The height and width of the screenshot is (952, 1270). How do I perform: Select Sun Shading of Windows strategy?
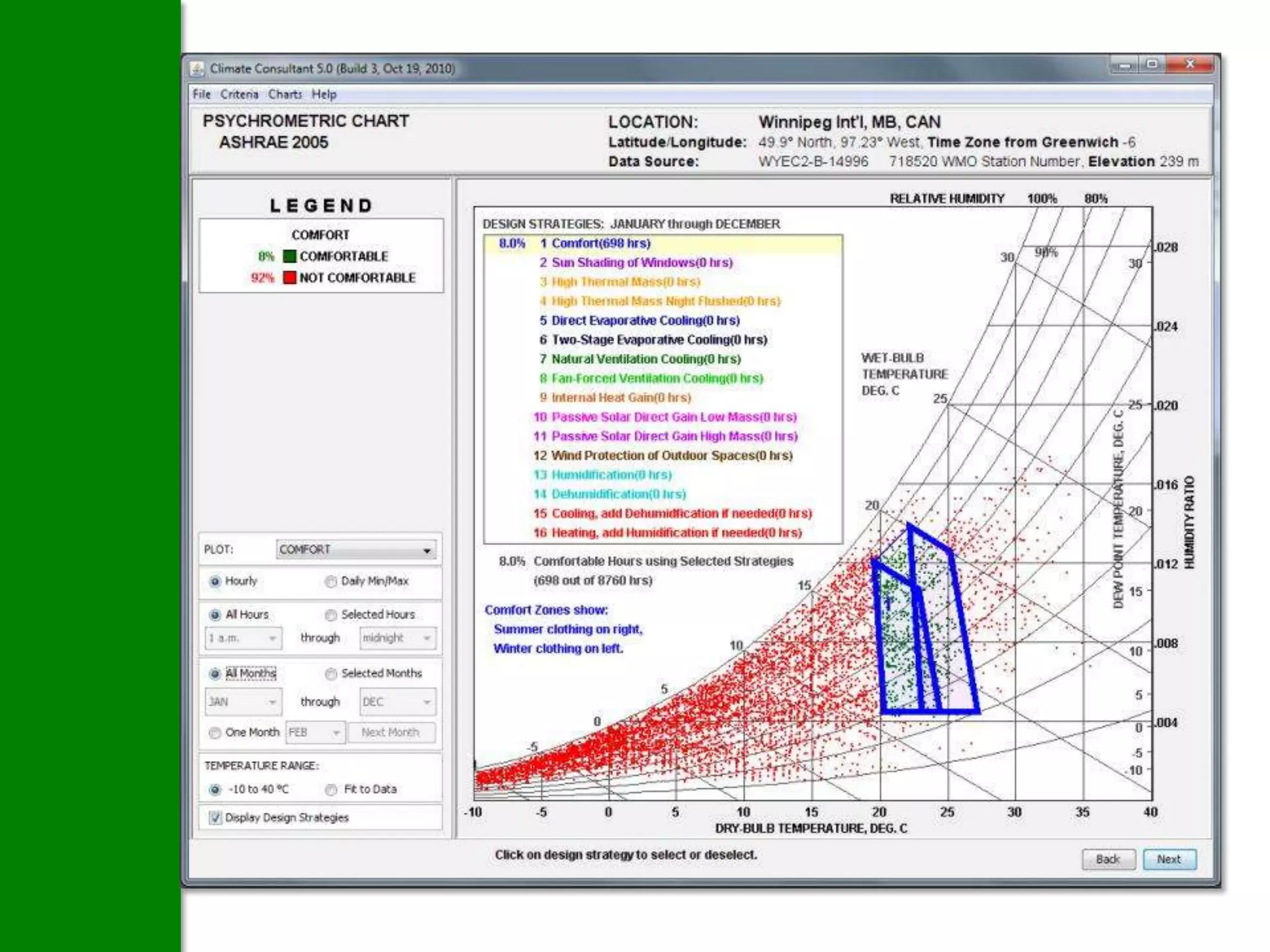point(641,262)
